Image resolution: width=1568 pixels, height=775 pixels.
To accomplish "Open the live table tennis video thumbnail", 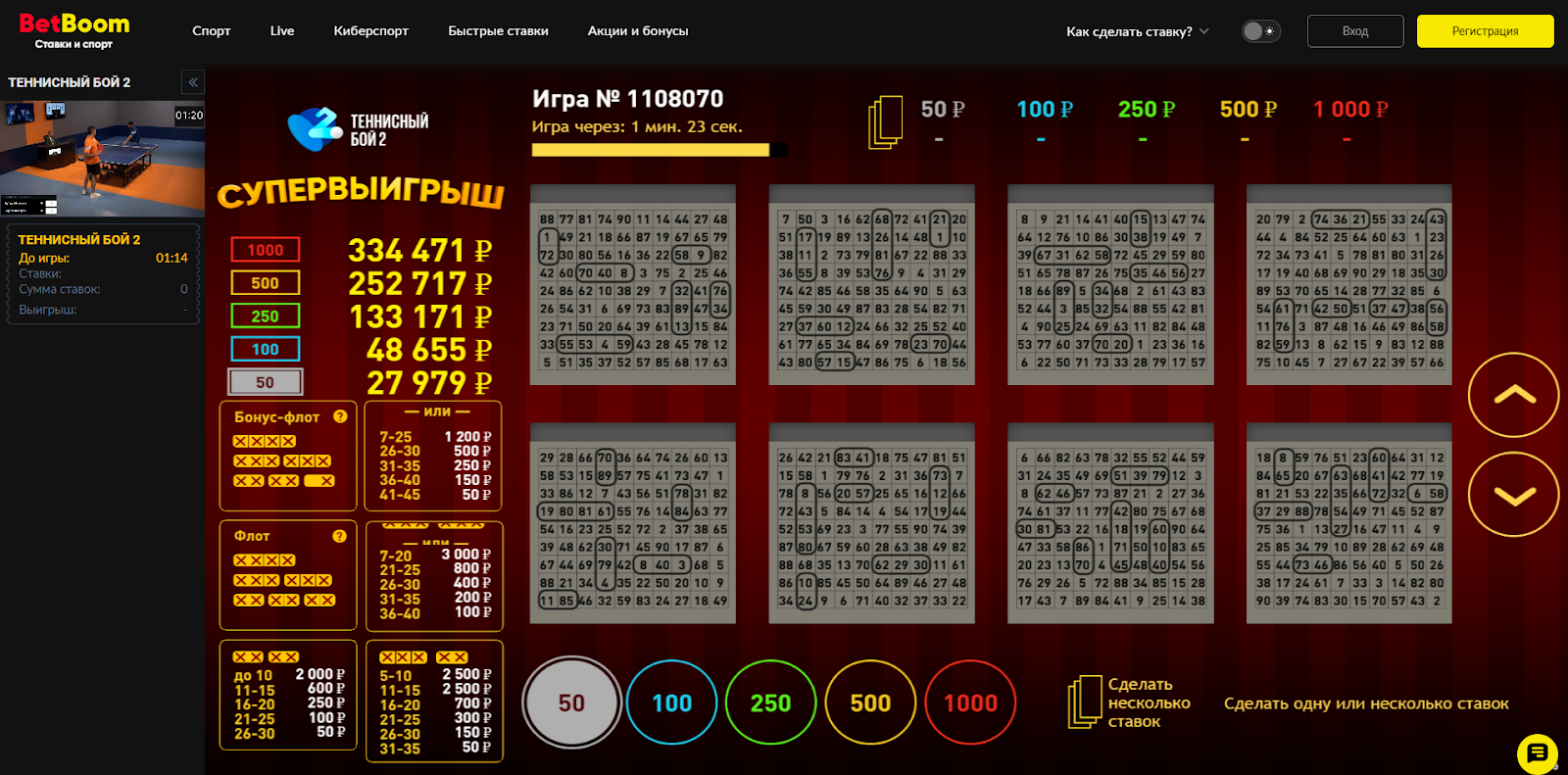I will point(102,158).
